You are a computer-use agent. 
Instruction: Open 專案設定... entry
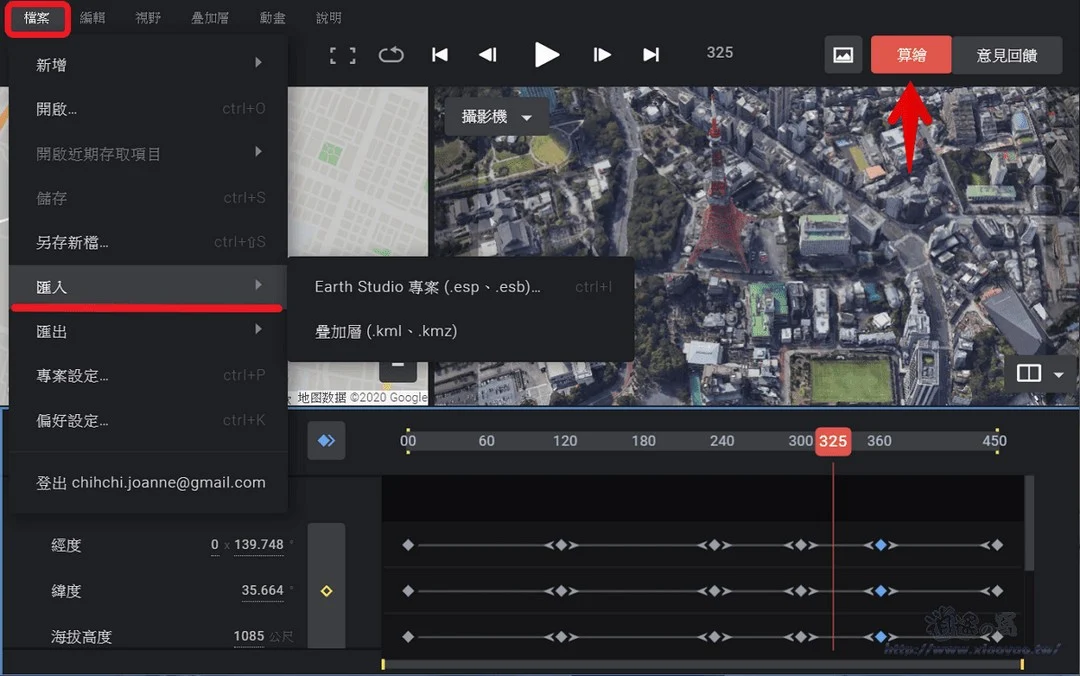(148, 376)
